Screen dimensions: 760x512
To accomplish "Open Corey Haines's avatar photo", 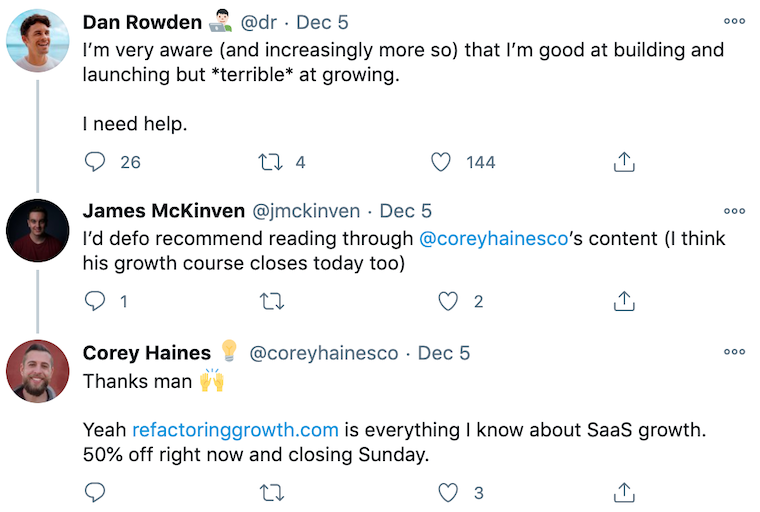I will [x=37, y=372].
